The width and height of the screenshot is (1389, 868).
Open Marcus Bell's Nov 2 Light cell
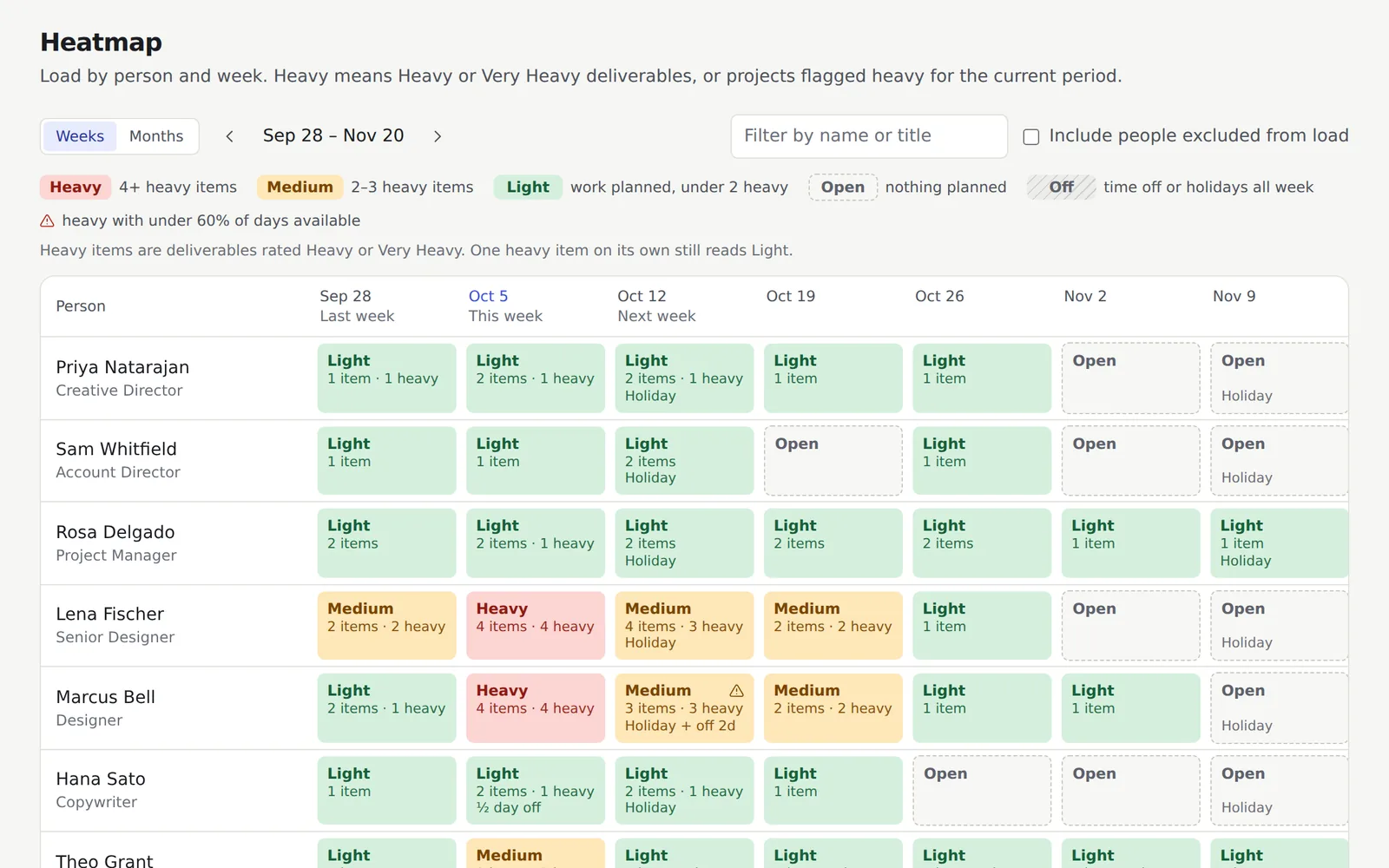[x=1131, y=708]
